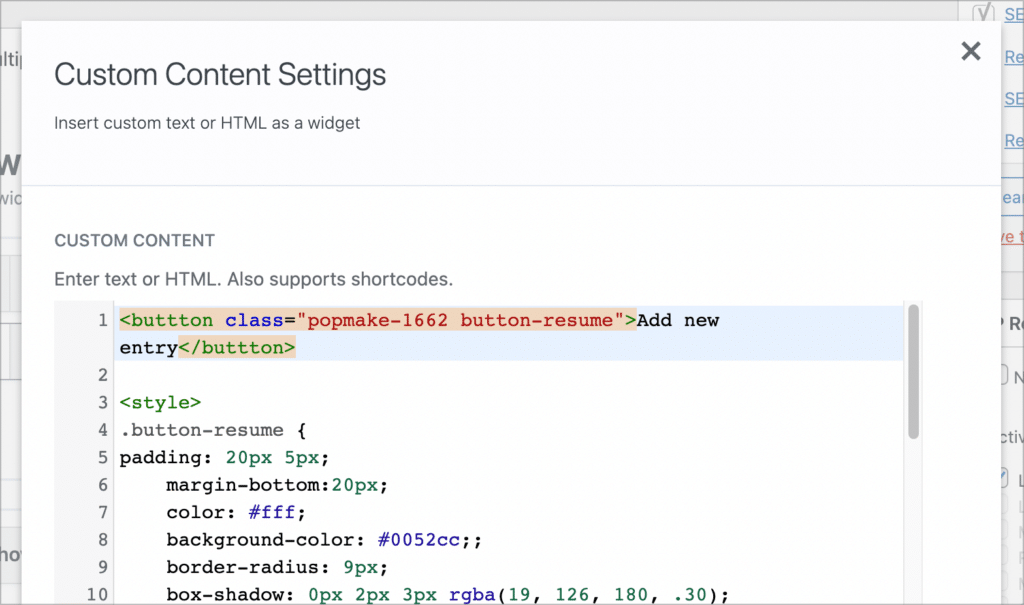1024x605 pixels.
Task: Click line number 1 in gutter
Action: (x=103, y=321)
